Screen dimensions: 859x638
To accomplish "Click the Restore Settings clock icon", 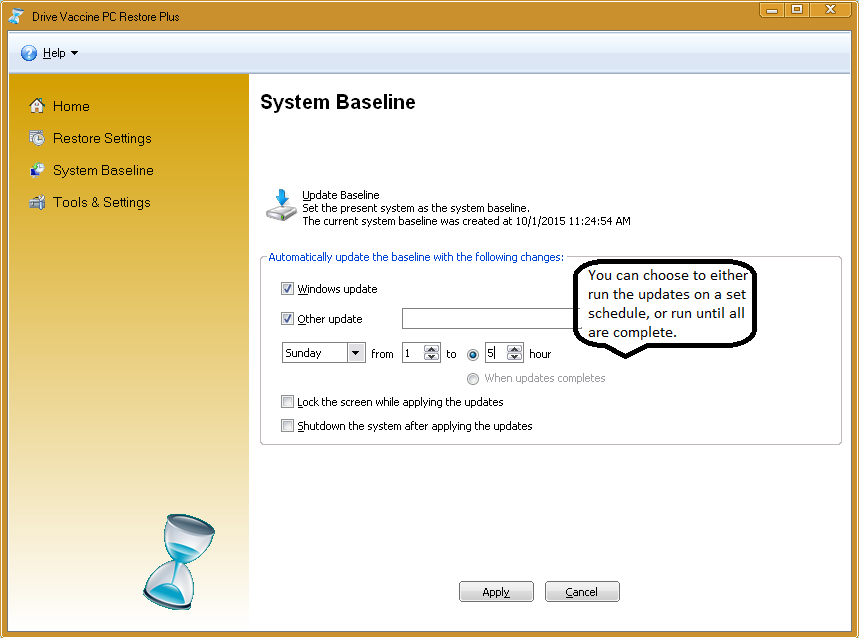I will point(37,138).
